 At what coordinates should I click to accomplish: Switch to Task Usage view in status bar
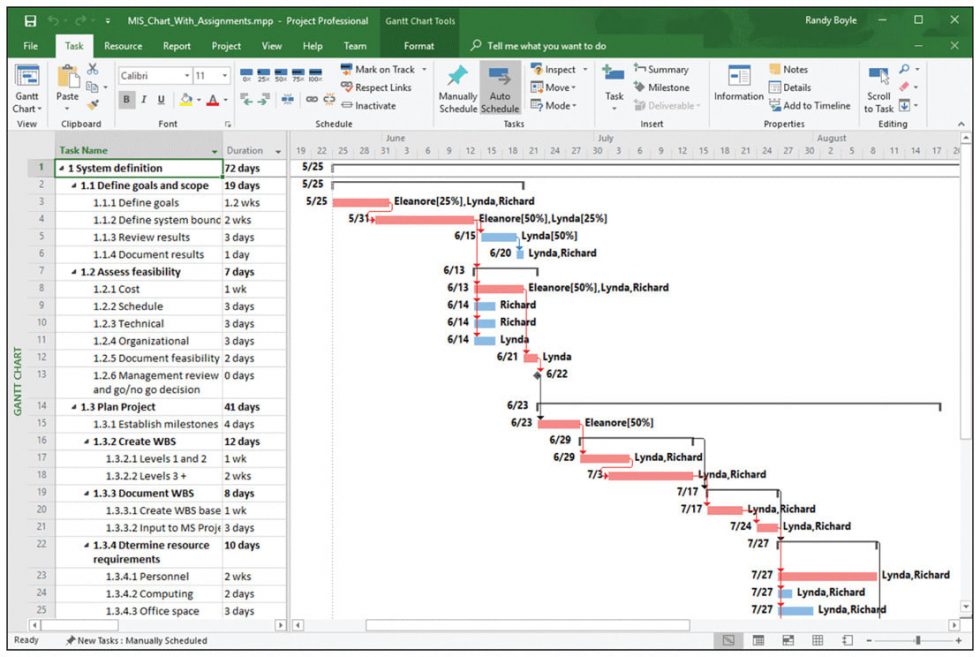pyautogui.click(x=758, y=640)
